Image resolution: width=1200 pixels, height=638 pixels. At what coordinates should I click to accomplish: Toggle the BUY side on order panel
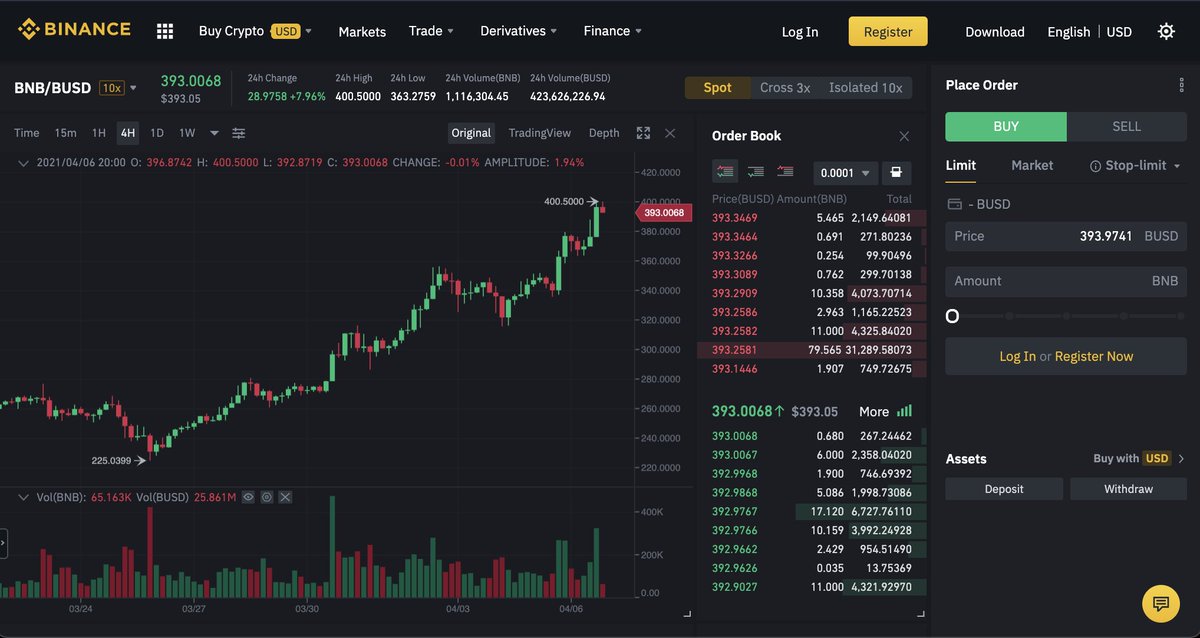pyautogui.click(x=1005, y=126)
